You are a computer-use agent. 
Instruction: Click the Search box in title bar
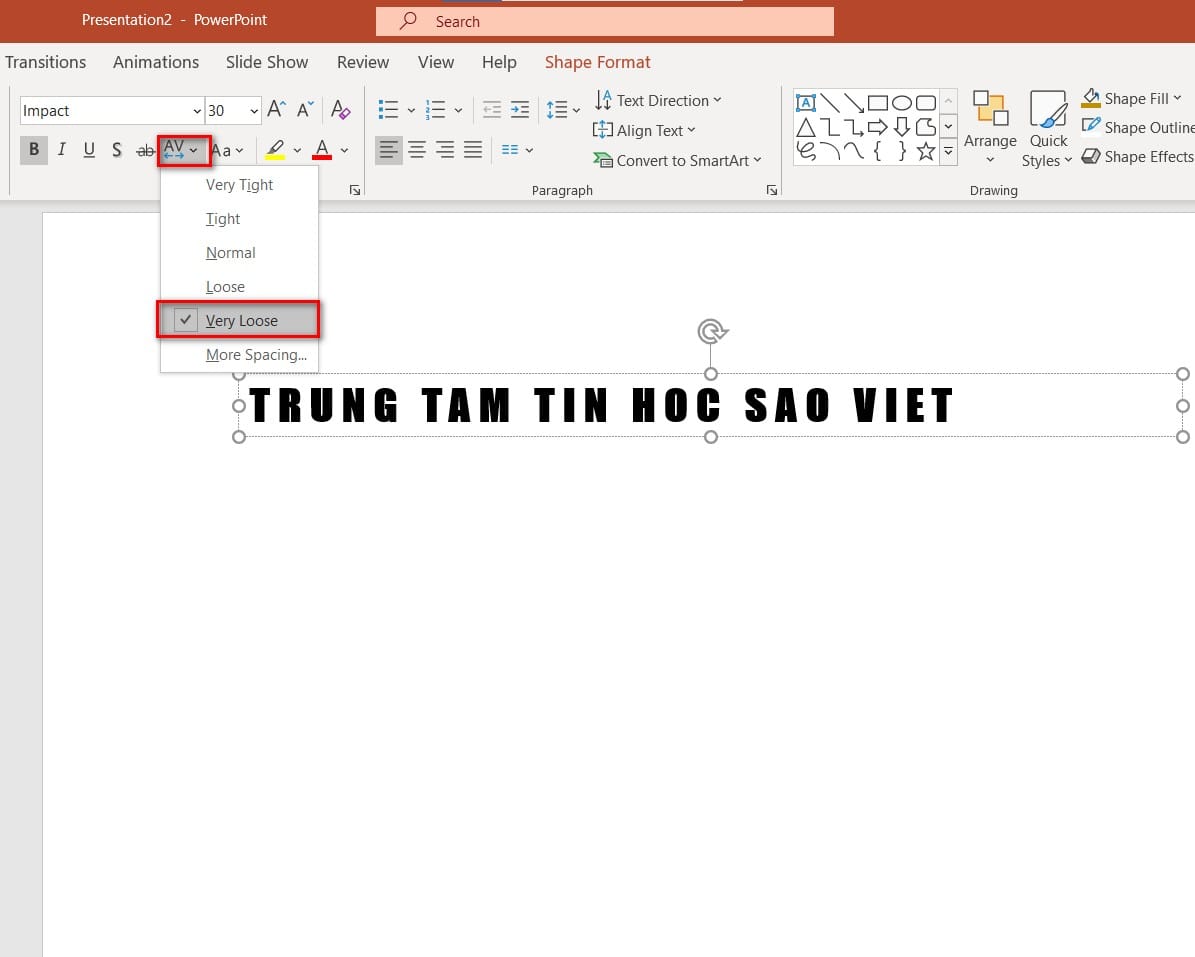[604, 21]
